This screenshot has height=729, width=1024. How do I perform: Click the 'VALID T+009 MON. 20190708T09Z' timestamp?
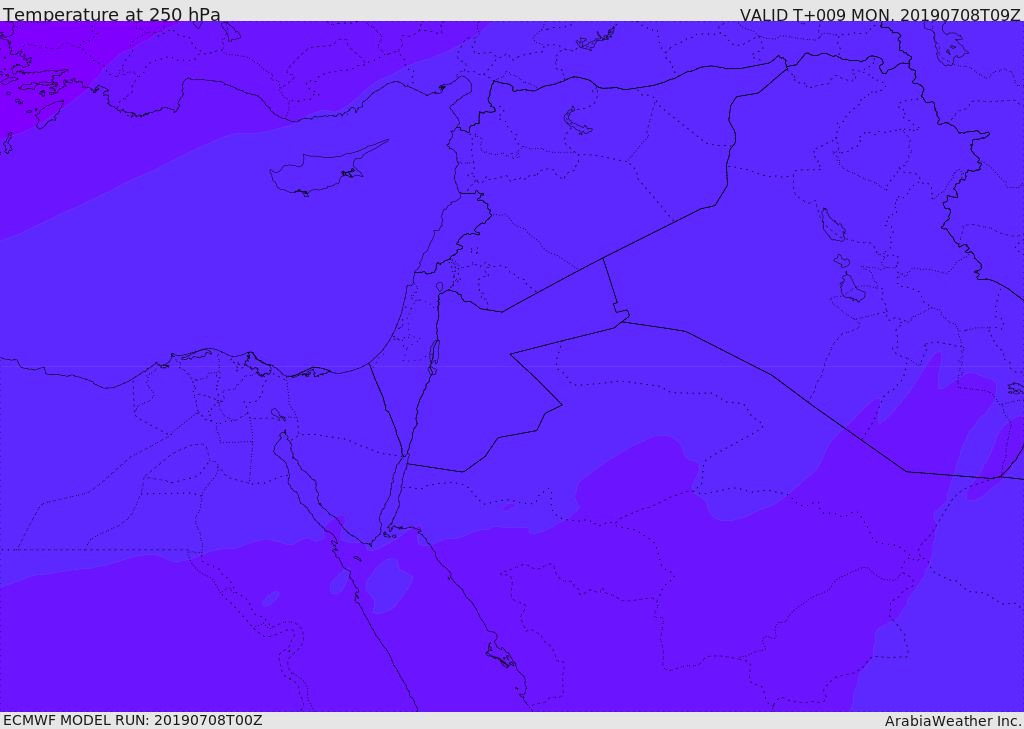click(x=880, y=14)
